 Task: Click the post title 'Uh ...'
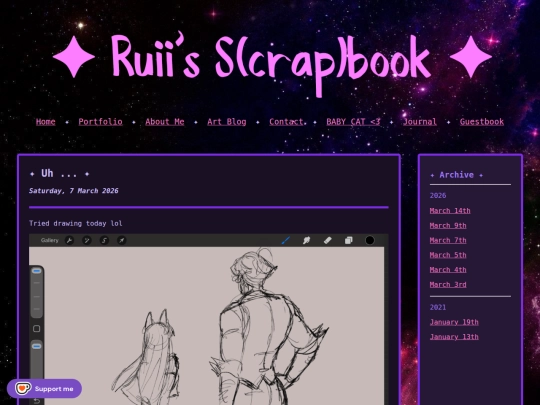[x=59, y=173]
